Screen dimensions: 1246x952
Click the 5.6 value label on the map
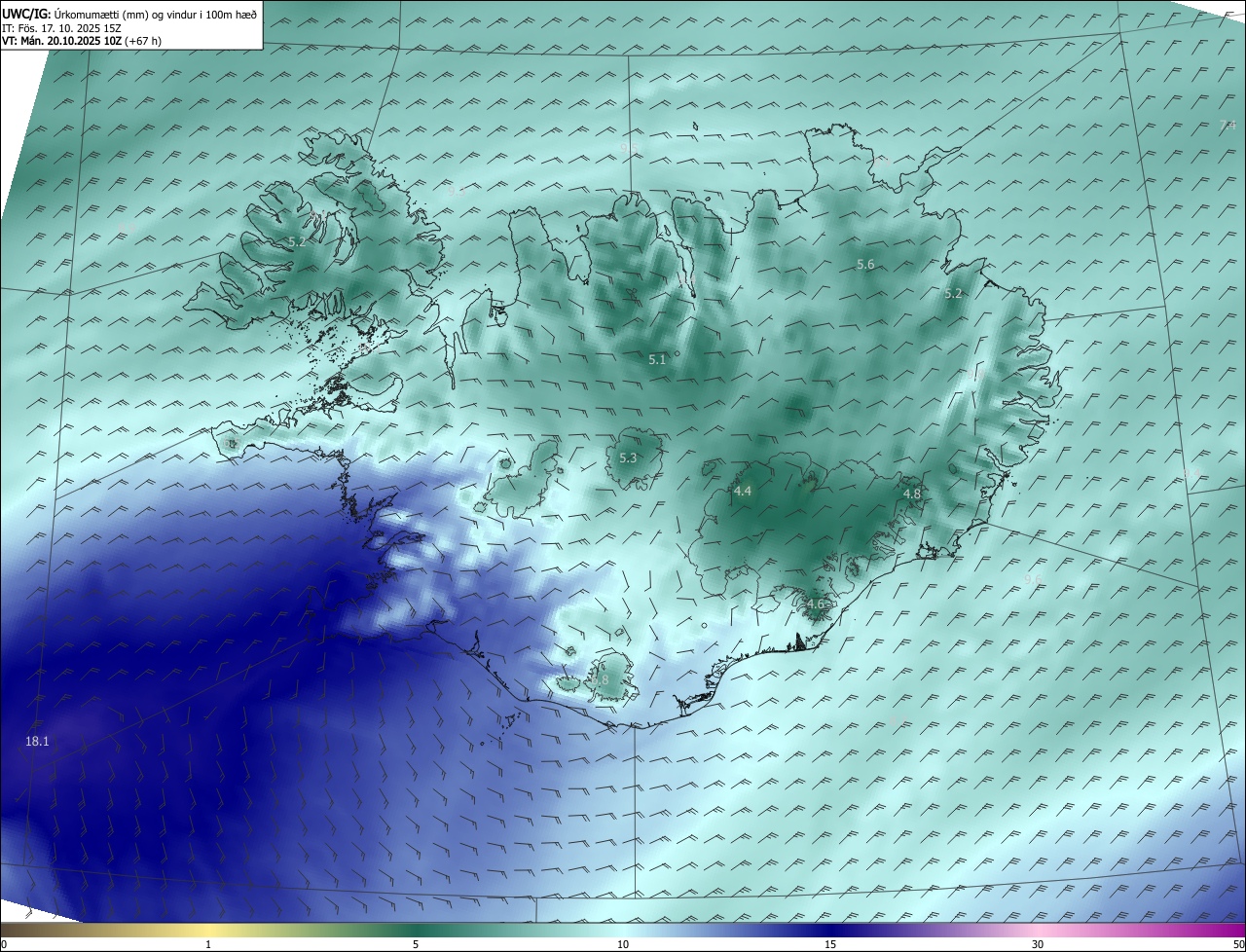(865, 265)
